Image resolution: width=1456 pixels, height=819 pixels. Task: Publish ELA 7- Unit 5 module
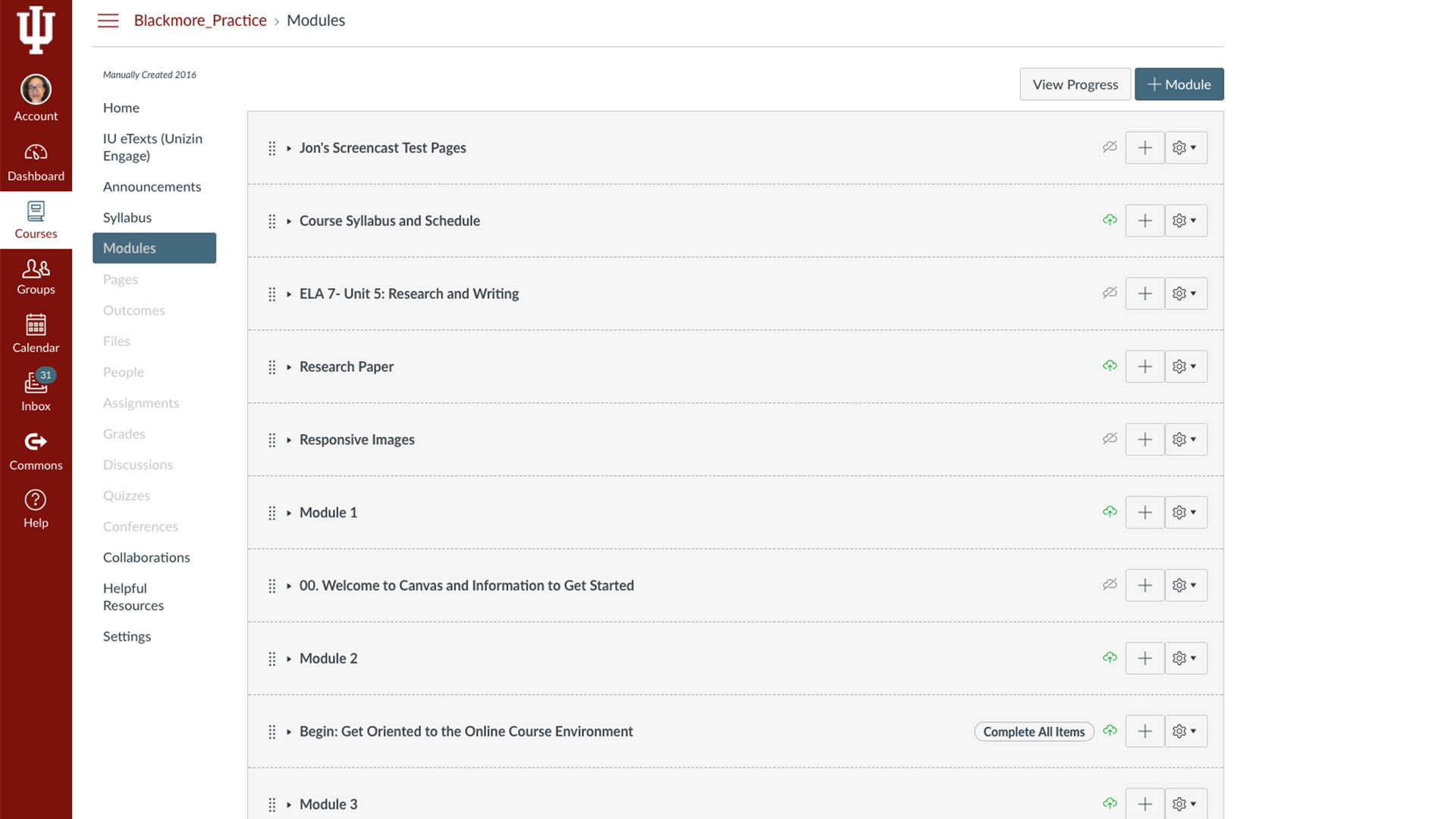click(x=1109, y=293)
